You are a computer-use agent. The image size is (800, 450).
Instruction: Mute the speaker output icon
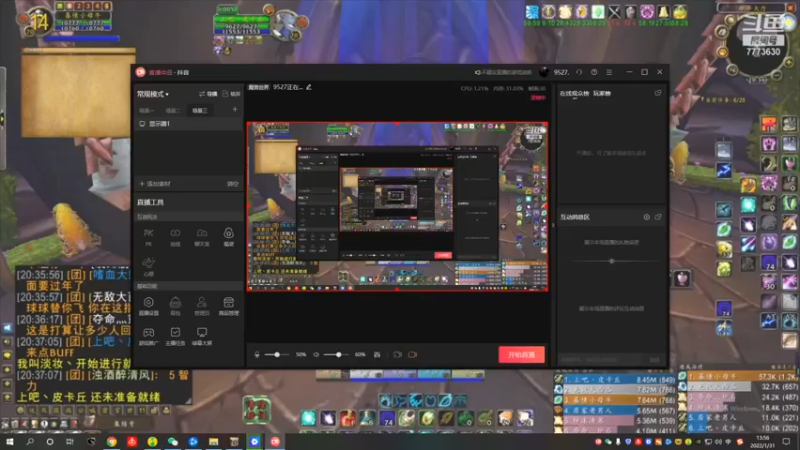(x=316, y=355)
